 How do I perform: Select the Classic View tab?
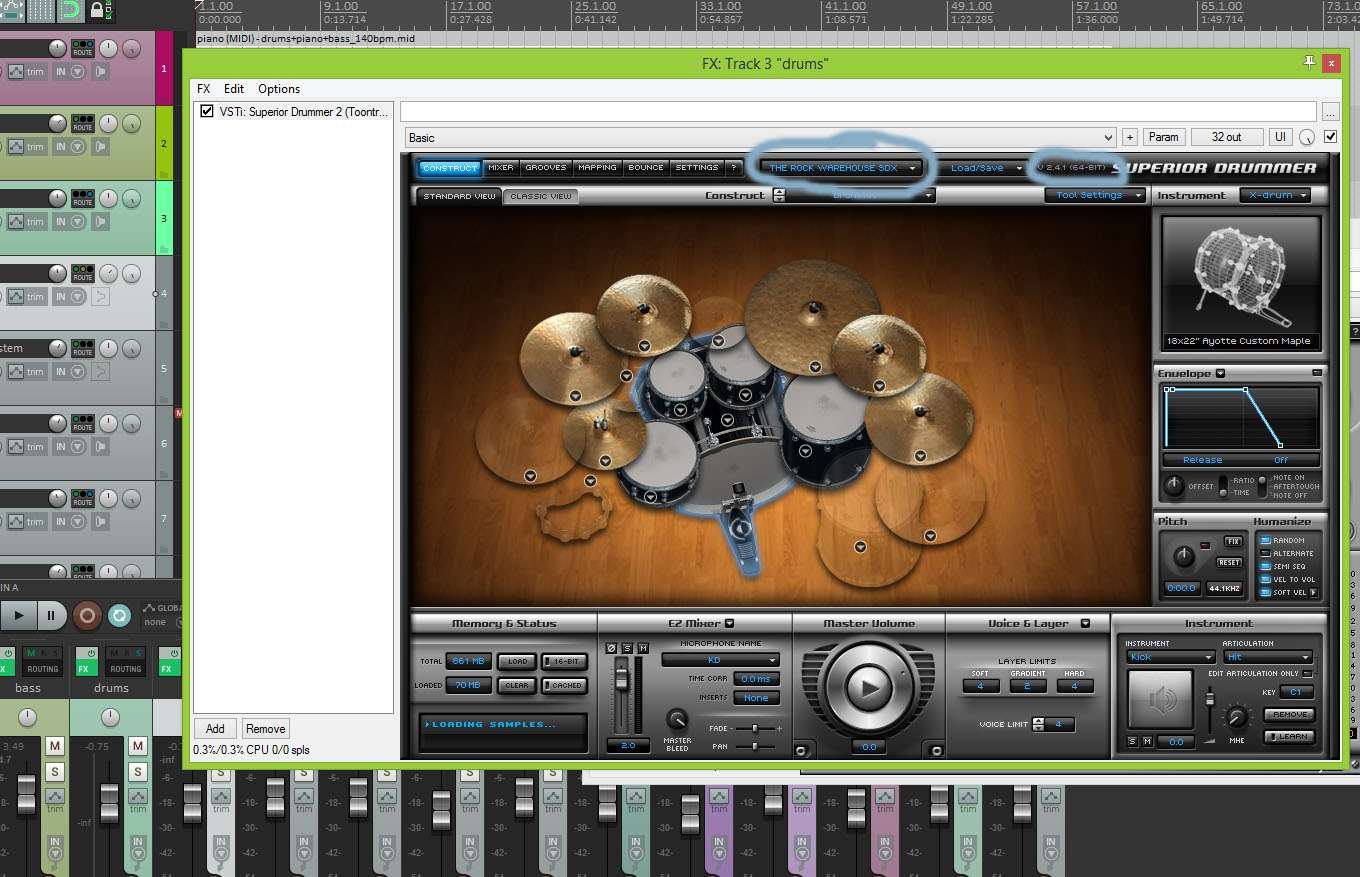pos(541,196)
